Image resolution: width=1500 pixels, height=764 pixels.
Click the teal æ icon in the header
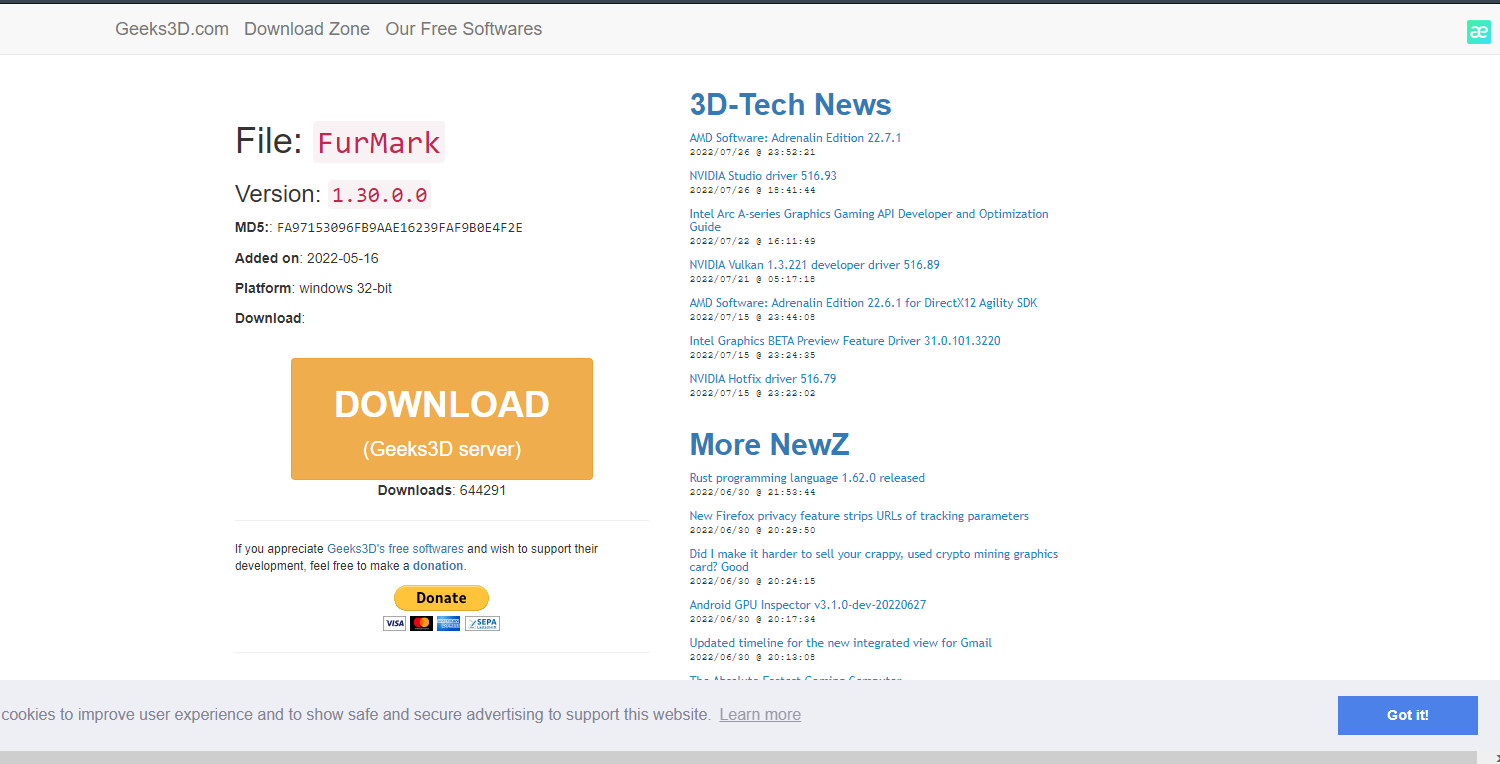(1478, 32)
